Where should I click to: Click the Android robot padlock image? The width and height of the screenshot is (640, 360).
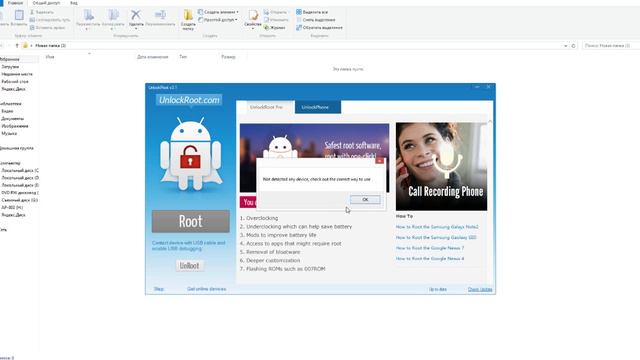click(x=191, y=154)
